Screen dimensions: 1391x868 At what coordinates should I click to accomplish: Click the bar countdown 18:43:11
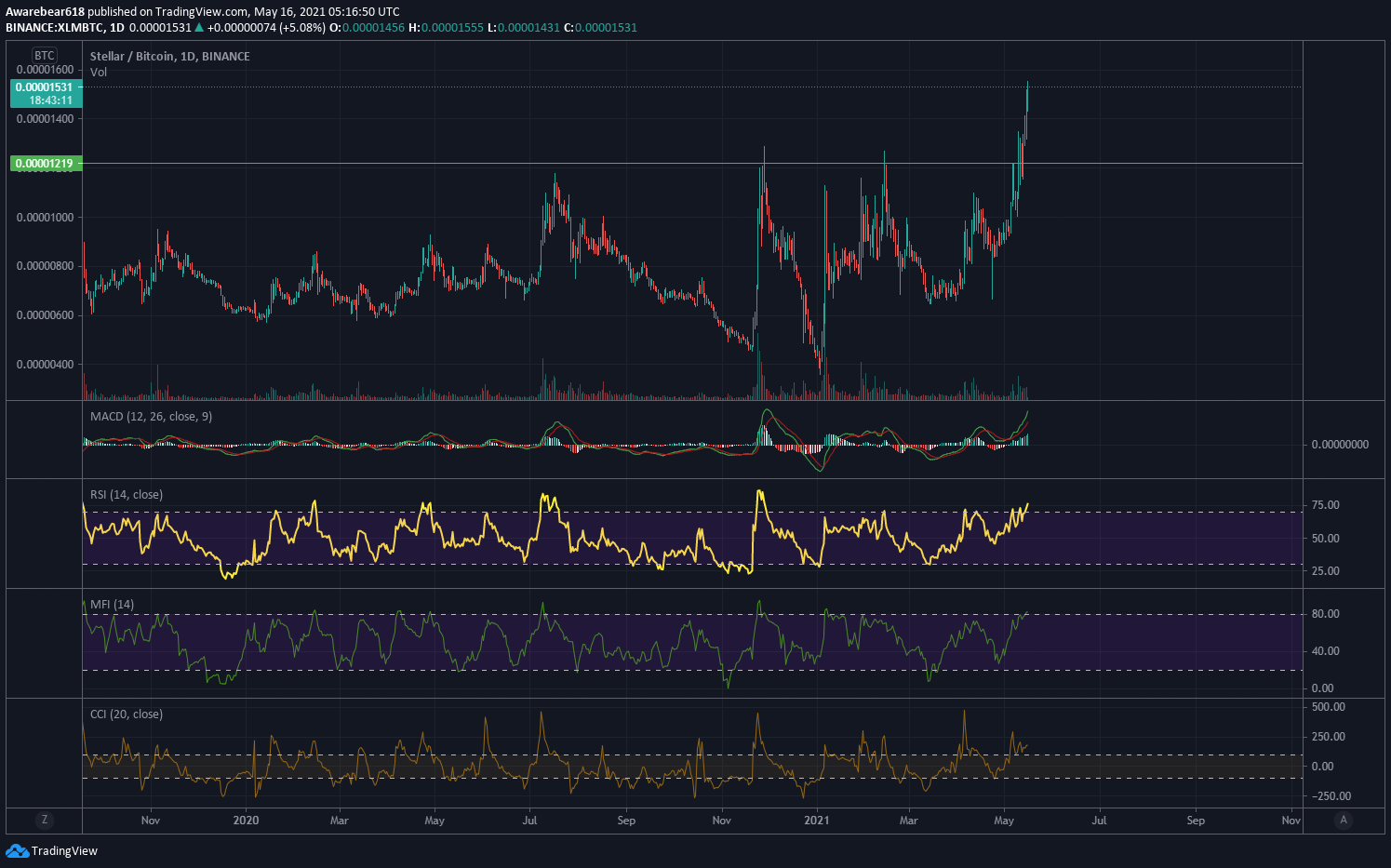[51, 100]
